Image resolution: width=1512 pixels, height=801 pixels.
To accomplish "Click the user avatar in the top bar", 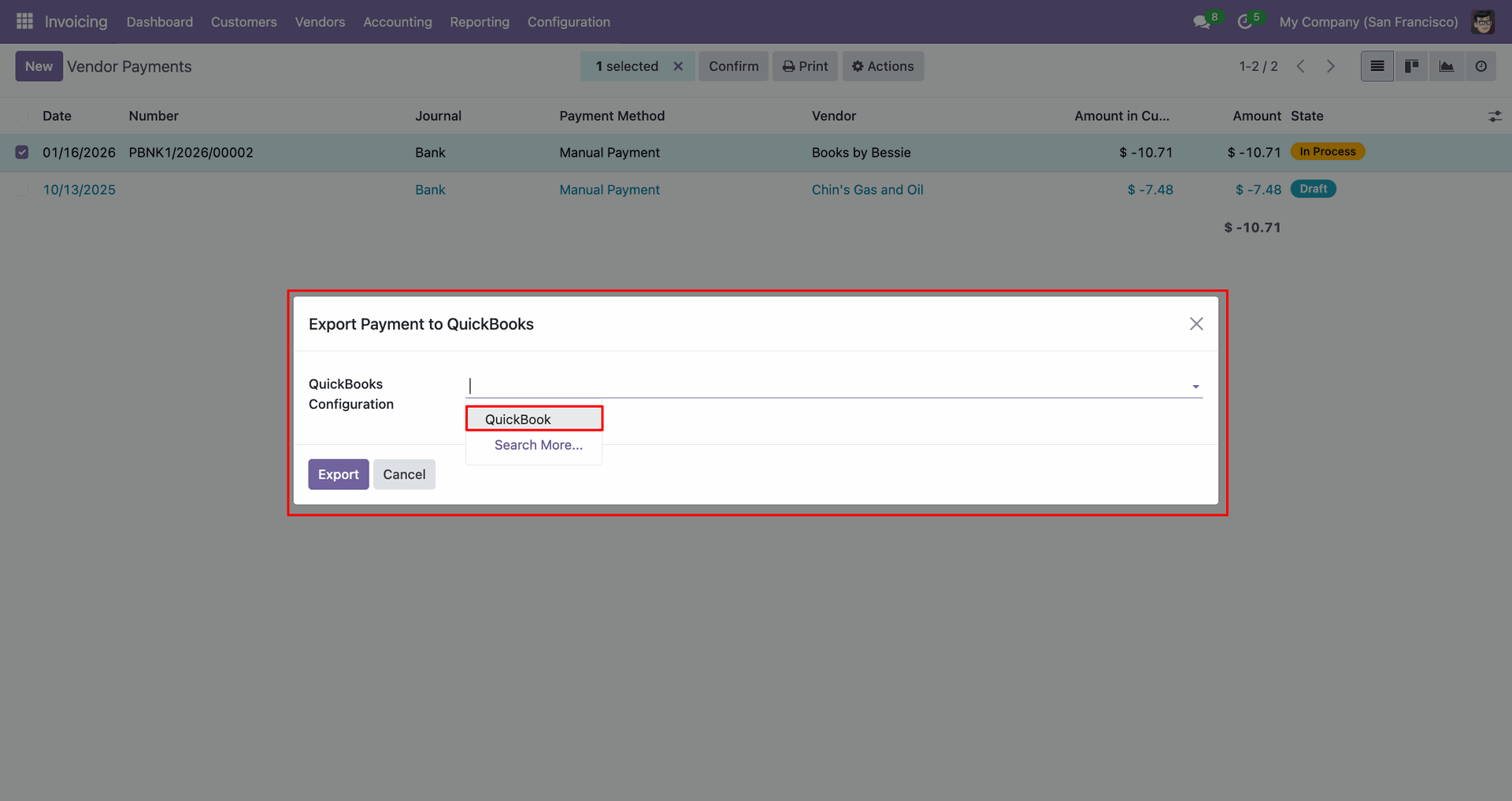I will click(1483, 22).
